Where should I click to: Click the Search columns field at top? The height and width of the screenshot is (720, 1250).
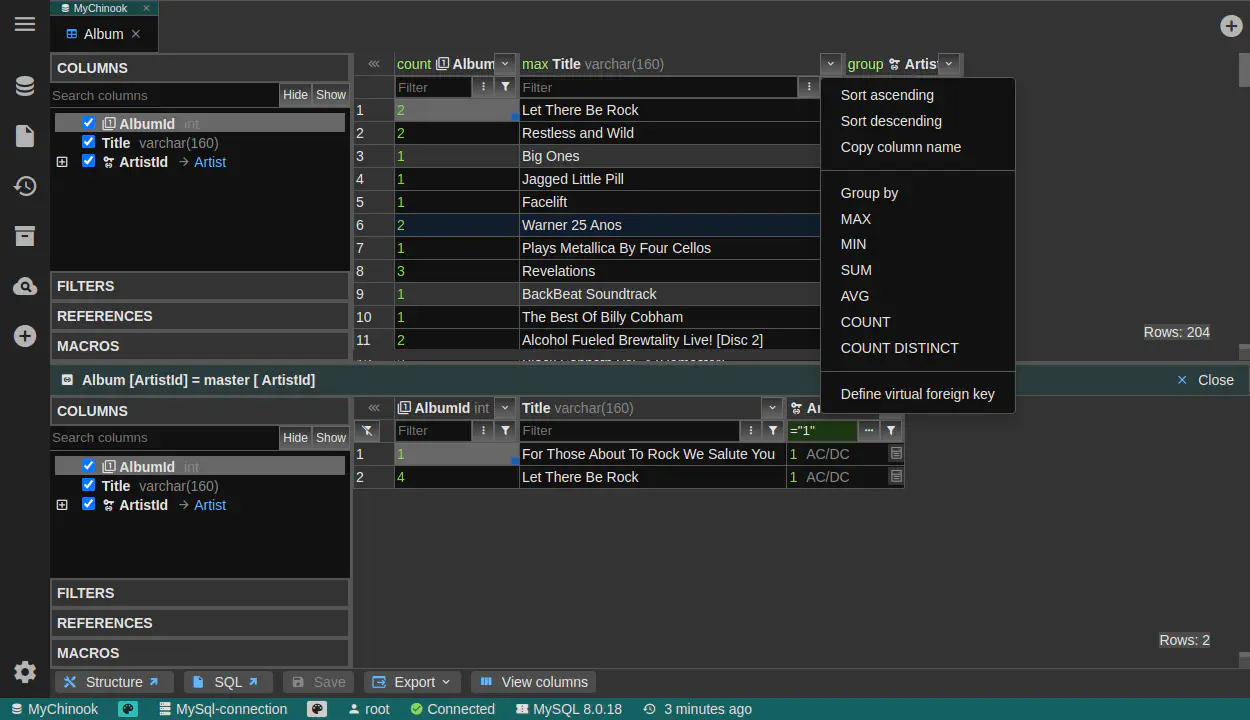[164, 95]
